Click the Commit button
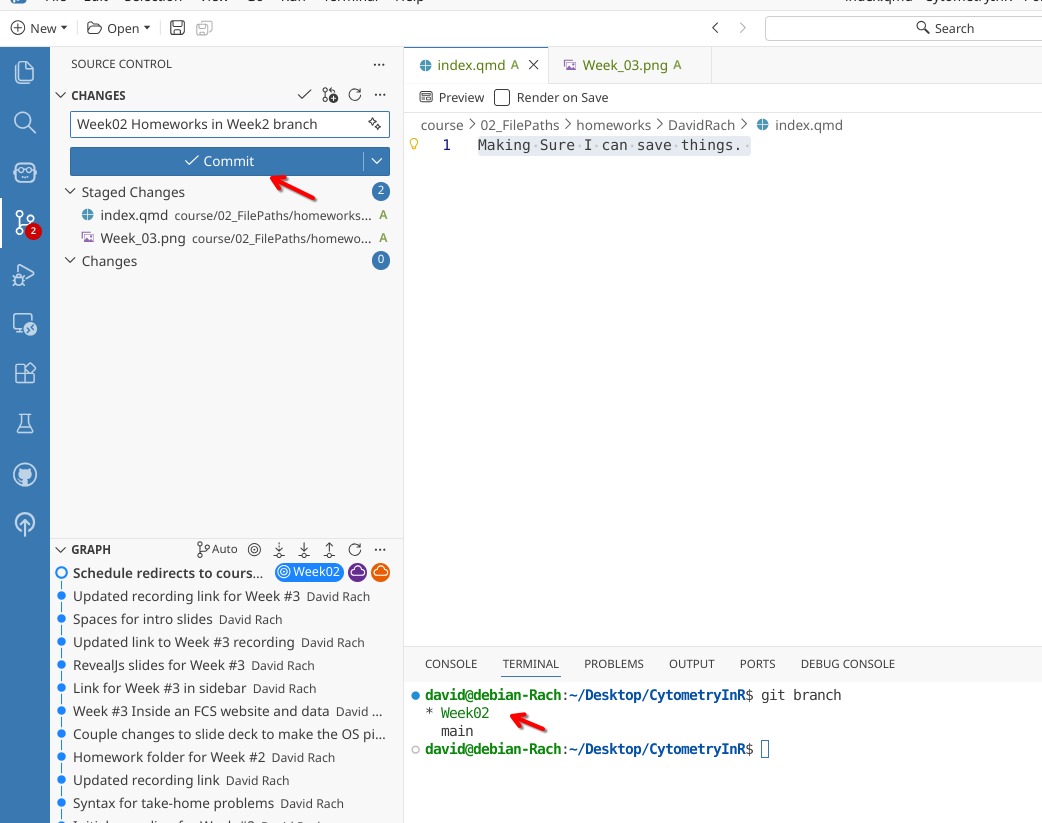1042x823 pixels. tap(218, 161)
